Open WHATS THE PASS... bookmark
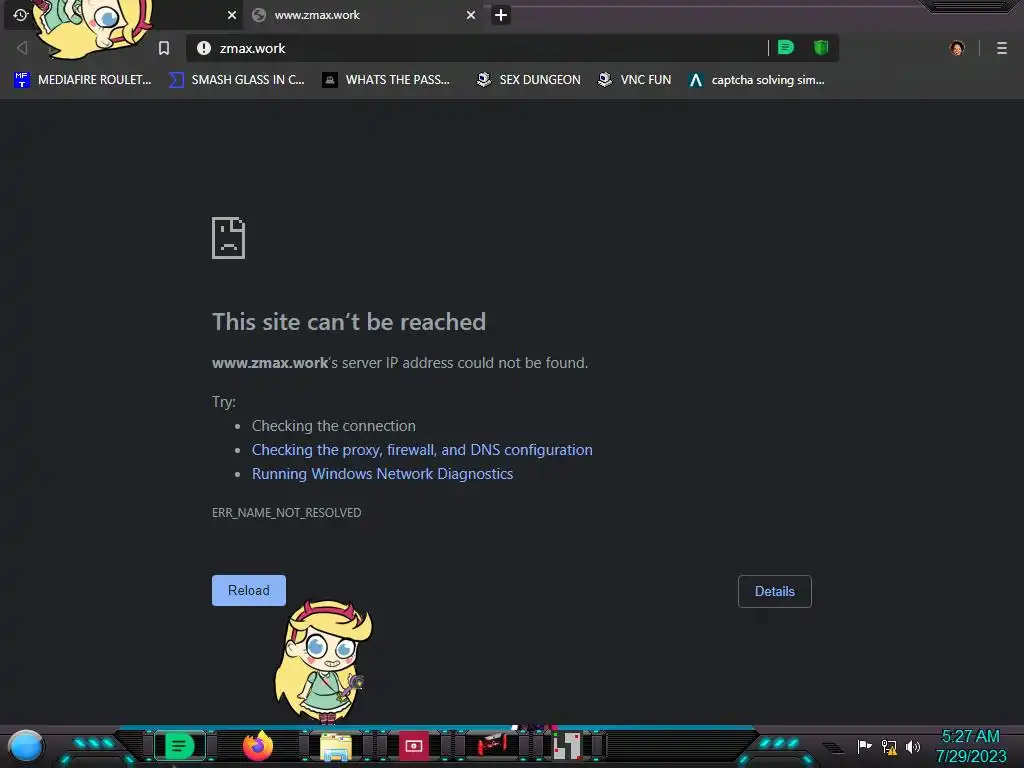The image size is (1024, 768). (x=386, y=80)
